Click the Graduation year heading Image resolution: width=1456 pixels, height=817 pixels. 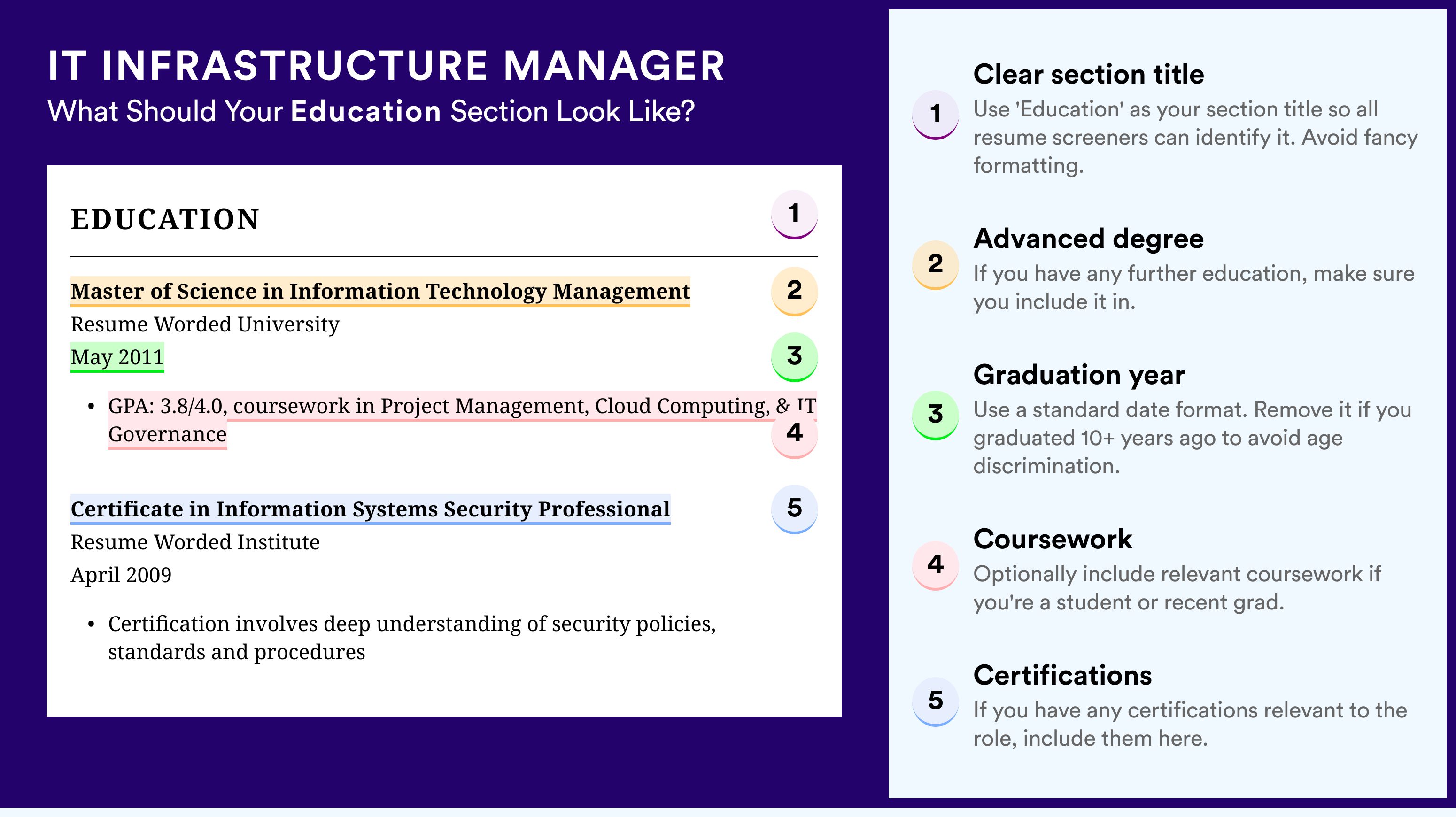tap(1078, 375)
